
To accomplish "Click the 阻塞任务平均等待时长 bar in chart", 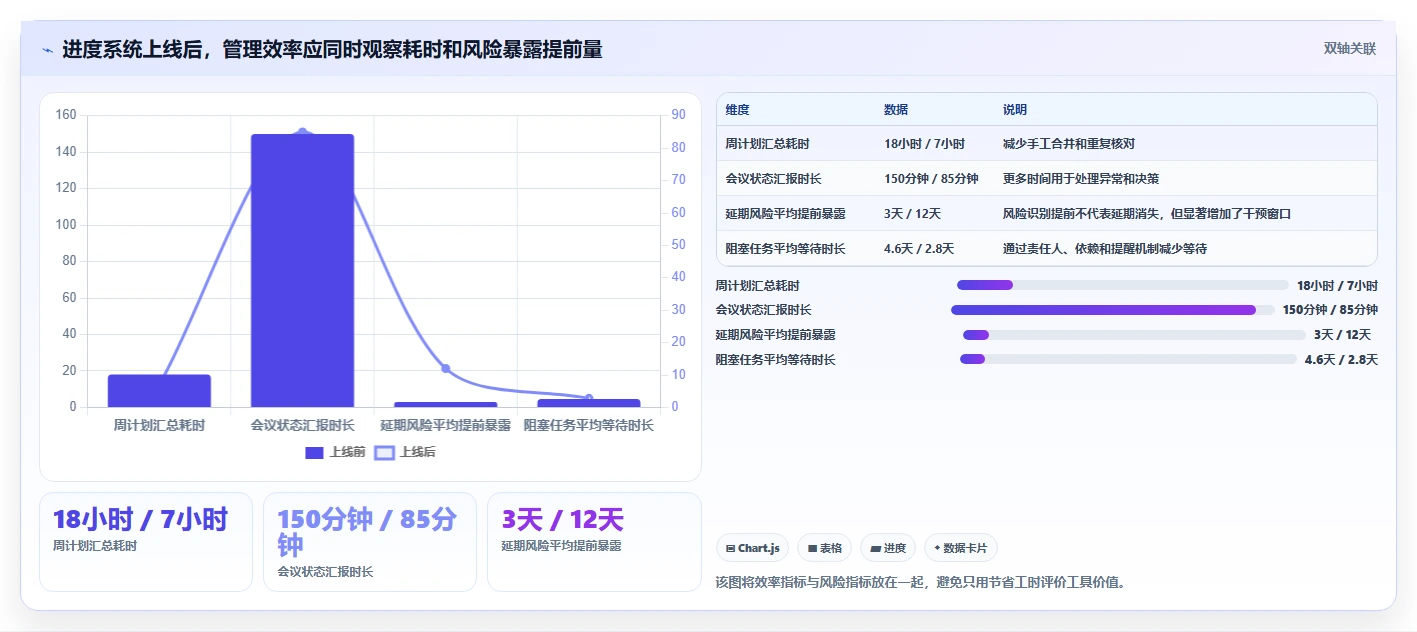I will click(x=589, y=403).
